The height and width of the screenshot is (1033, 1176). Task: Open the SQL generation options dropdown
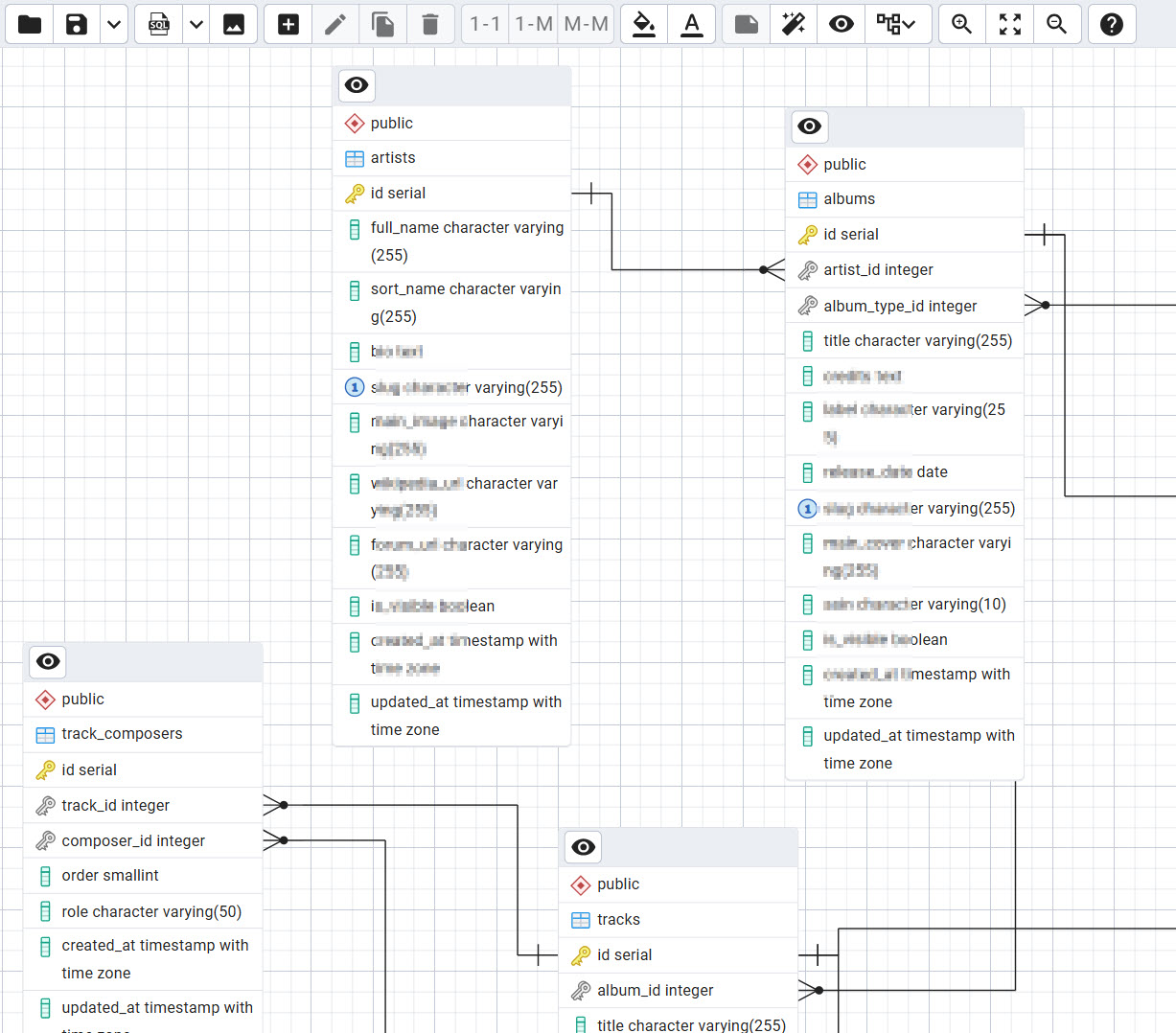(196, 24)
